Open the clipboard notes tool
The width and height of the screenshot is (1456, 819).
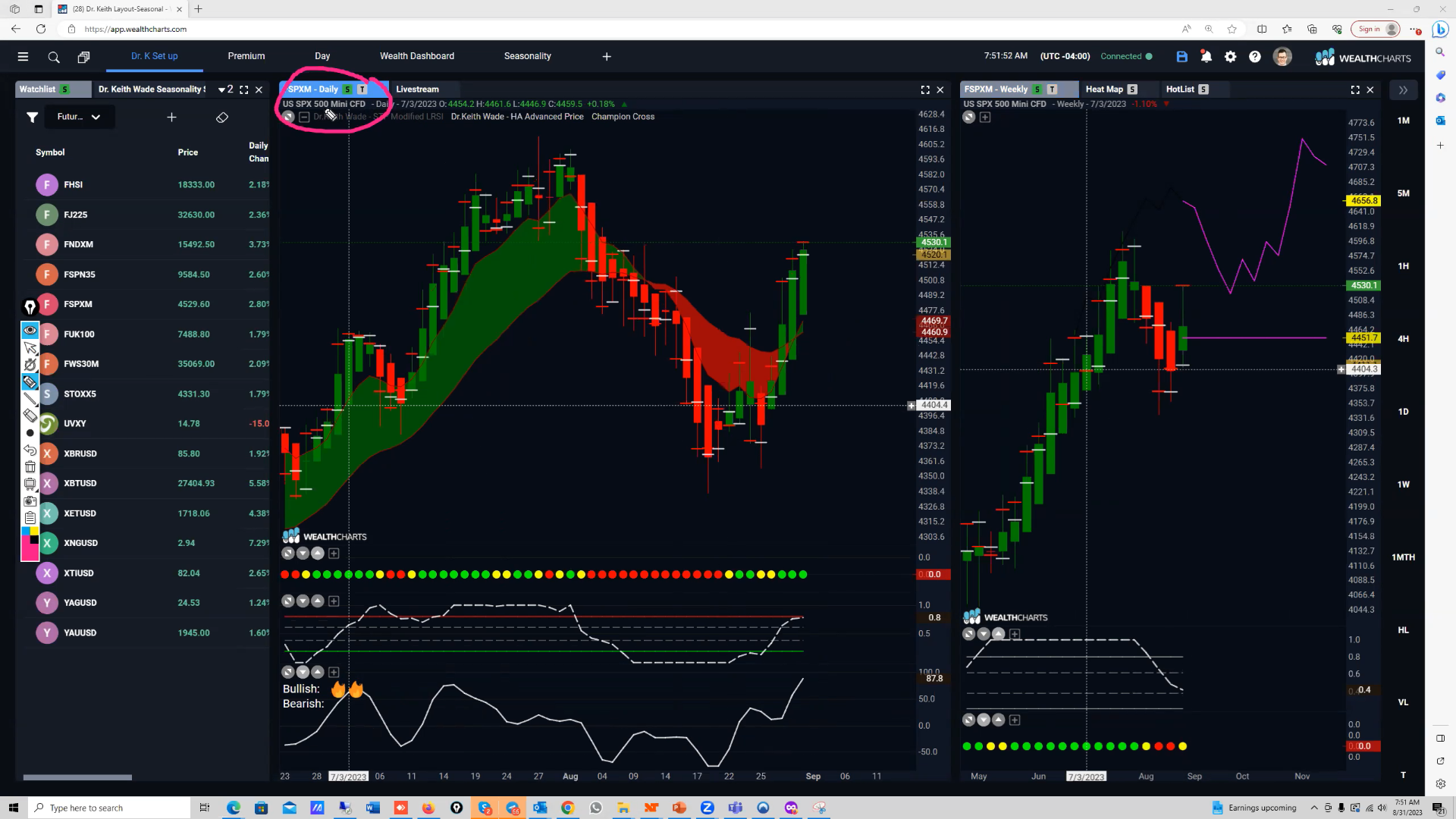point(30,518)
